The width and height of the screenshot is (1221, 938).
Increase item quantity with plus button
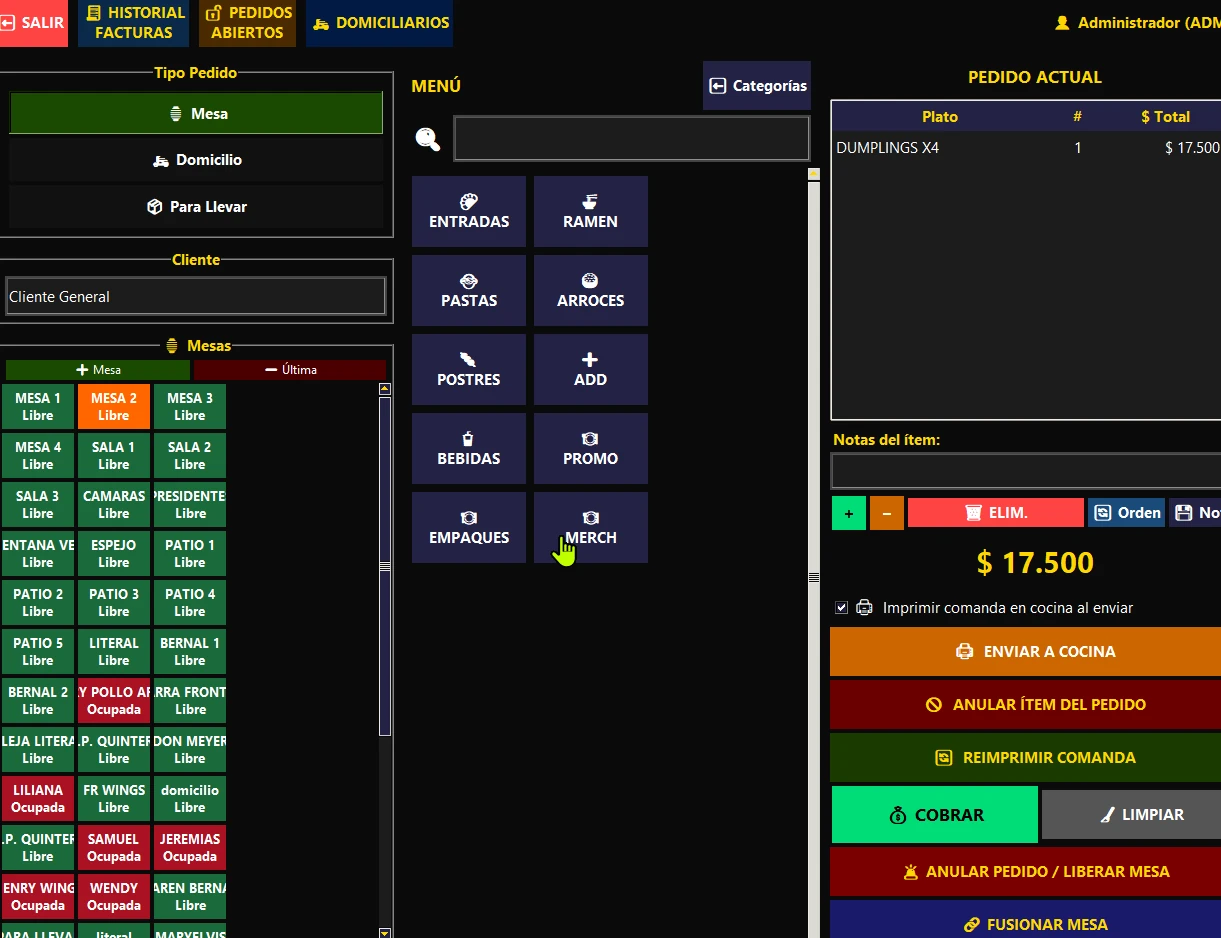click(849, 513)
